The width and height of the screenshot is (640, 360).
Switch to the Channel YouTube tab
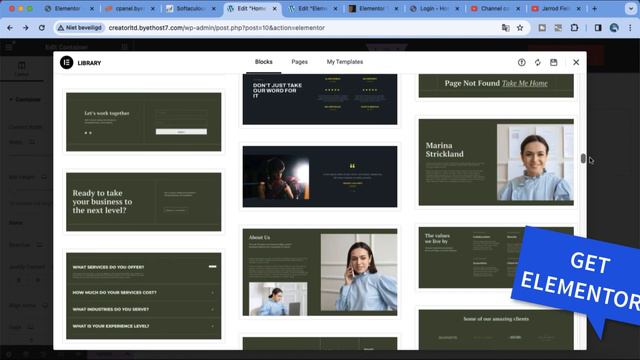(x=495, y=9)
